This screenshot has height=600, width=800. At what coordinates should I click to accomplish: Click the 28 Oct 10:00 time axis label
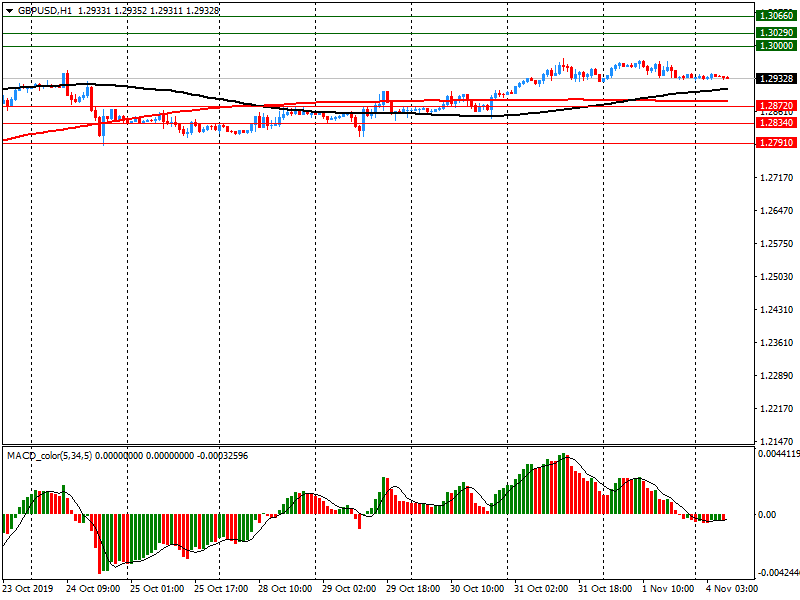(x=286, y=589)
